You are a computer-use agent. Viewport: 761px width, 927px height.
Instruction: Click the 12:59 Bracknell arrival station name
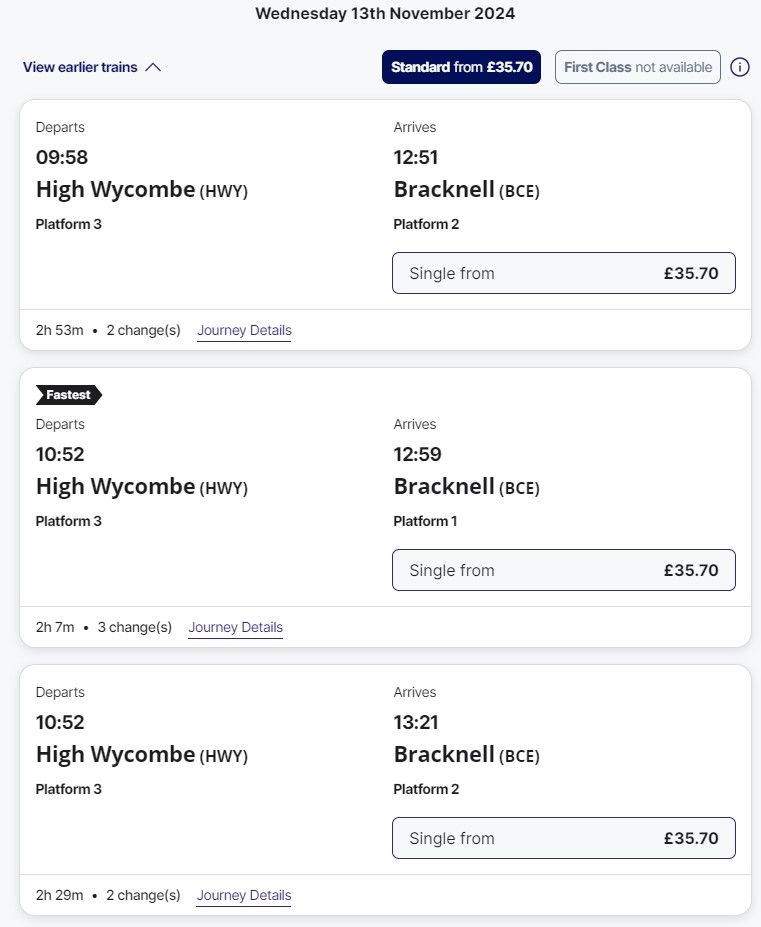click(x=444, y=486)
